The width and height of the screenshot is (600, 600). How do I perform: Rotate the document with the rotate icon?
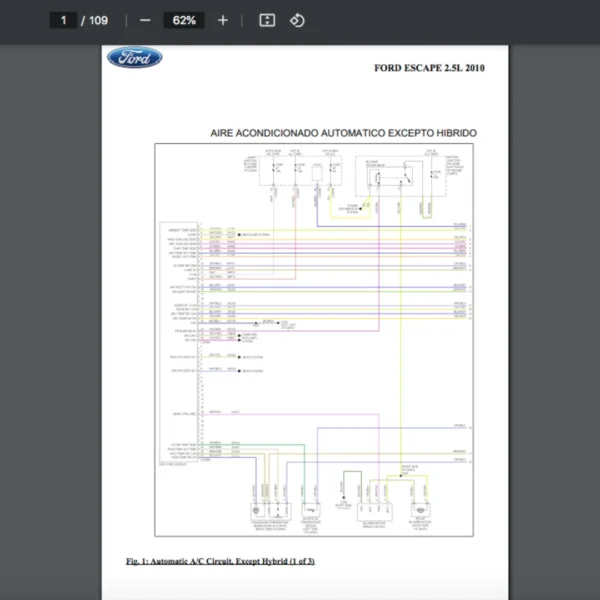point(297,20)
